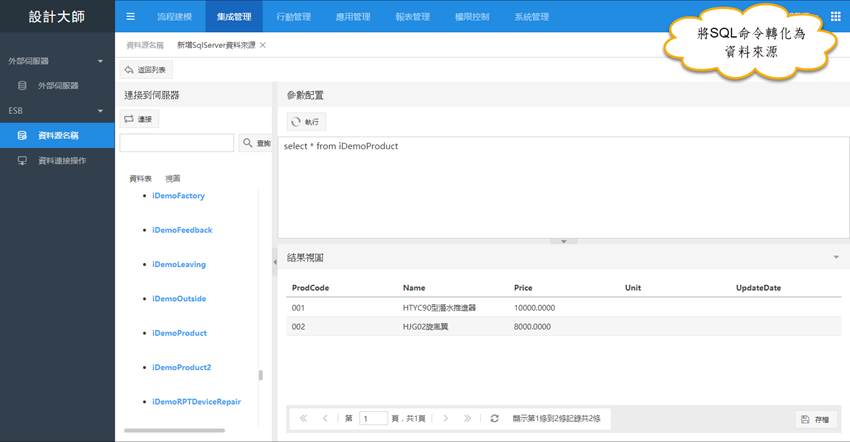Open the iDemoProduct table link

179,333
